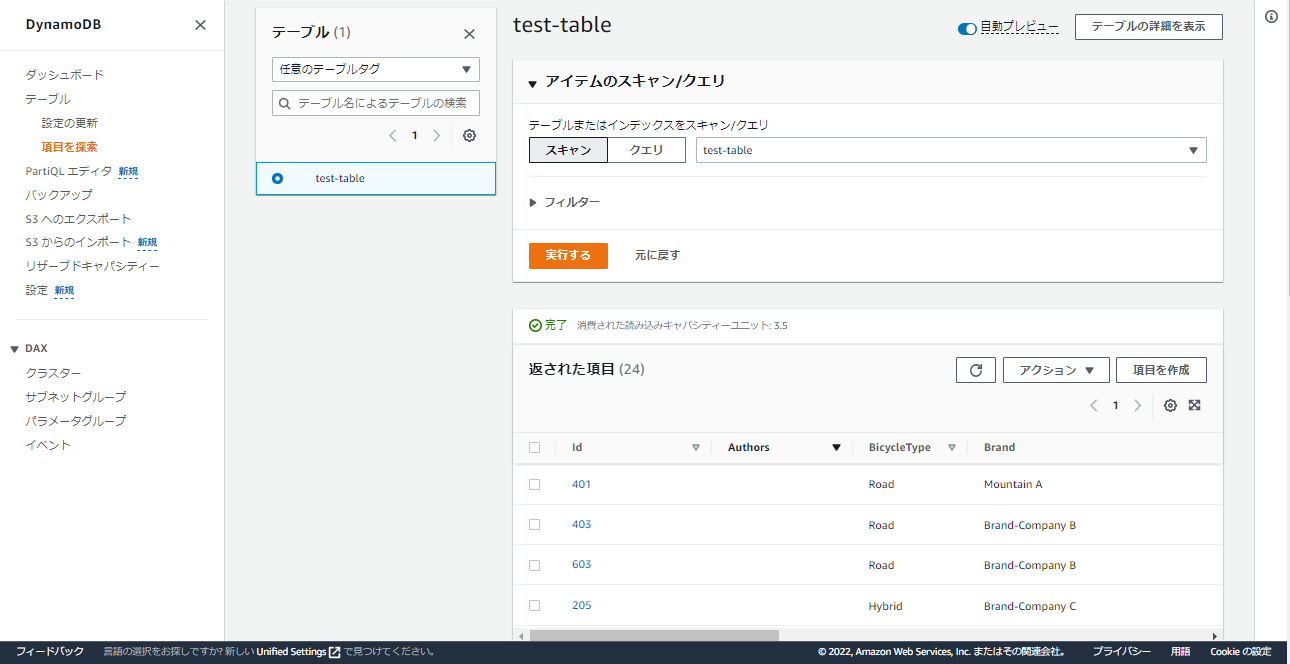Select the test-table radio button
1290x664 pixels.
tap(277, 178)
